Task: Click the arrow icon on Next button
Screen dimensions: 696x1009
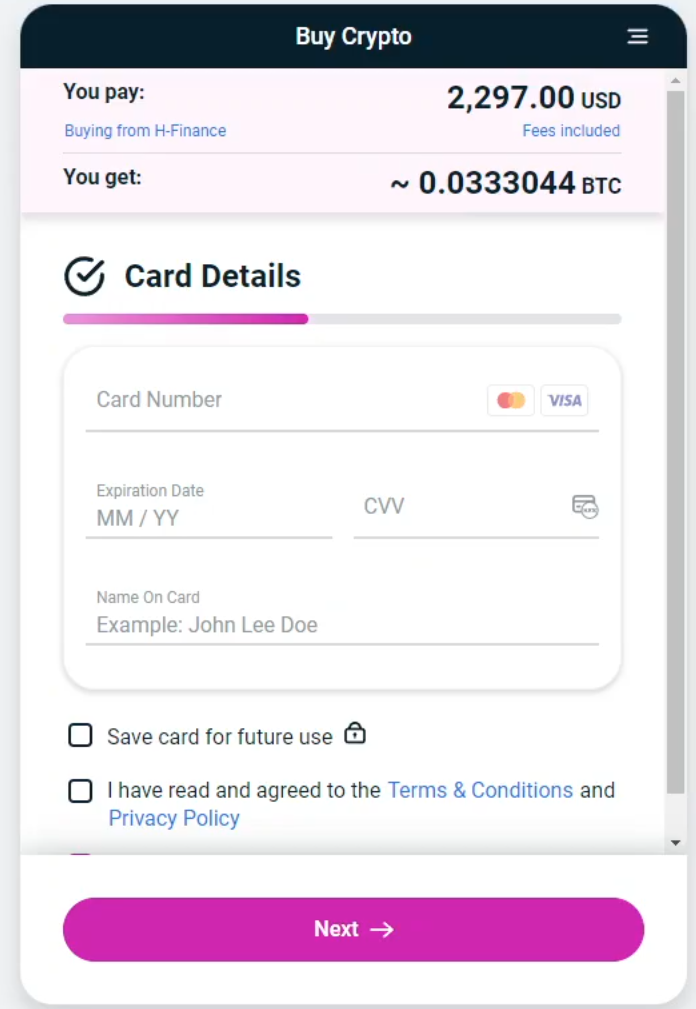Action: tap(382, 929)
